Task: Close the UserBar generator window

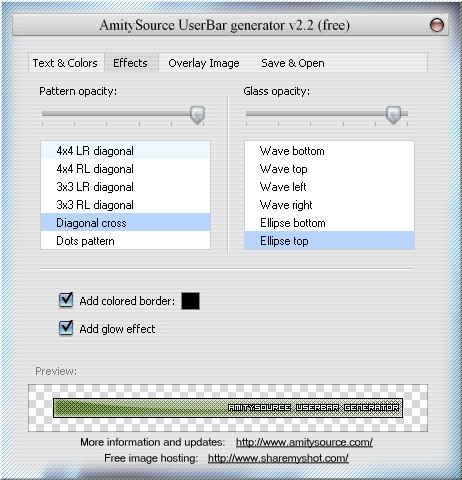Action: [x=436, y=25]
